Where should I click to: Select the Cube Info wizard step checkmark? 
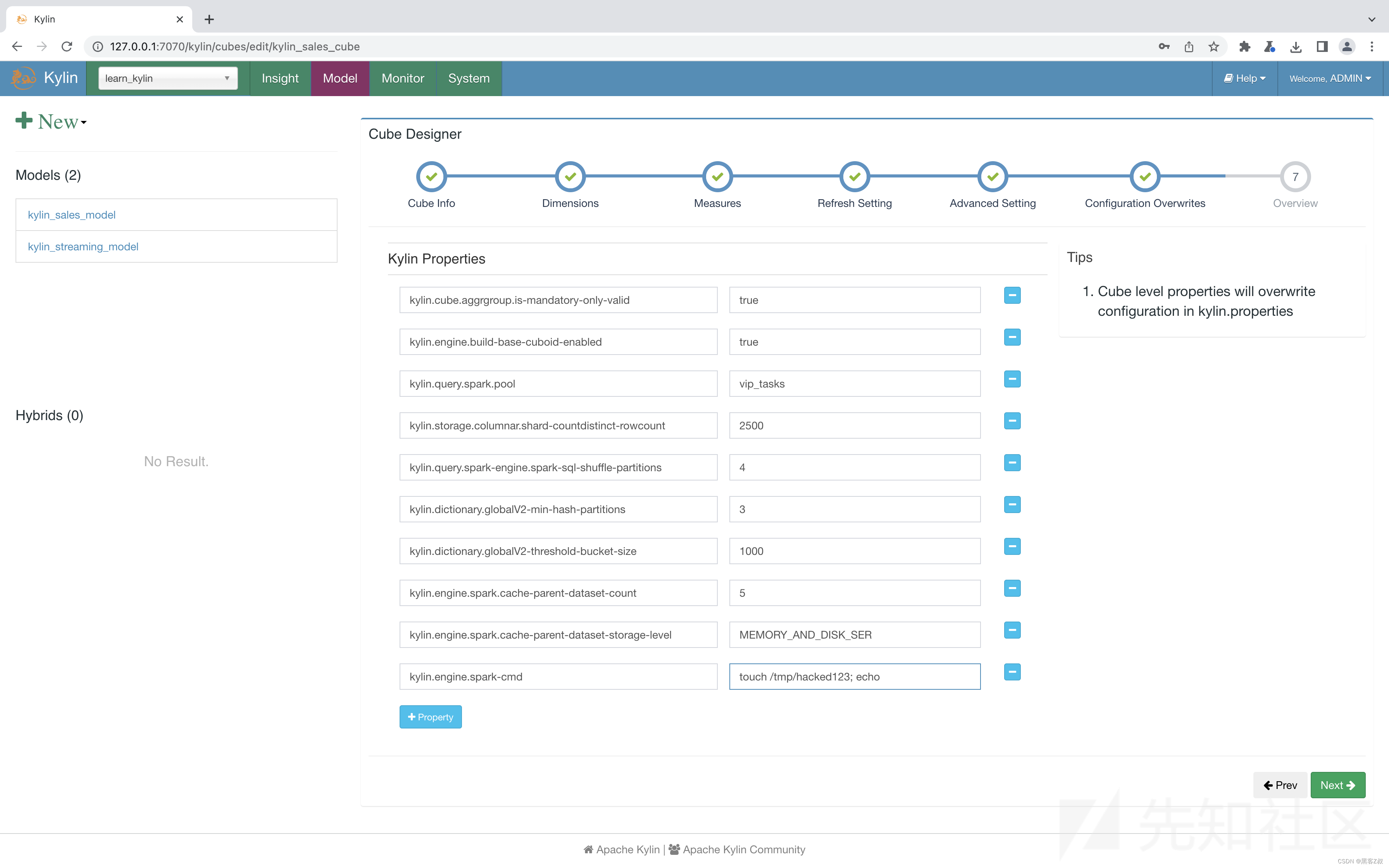point(431,176)
